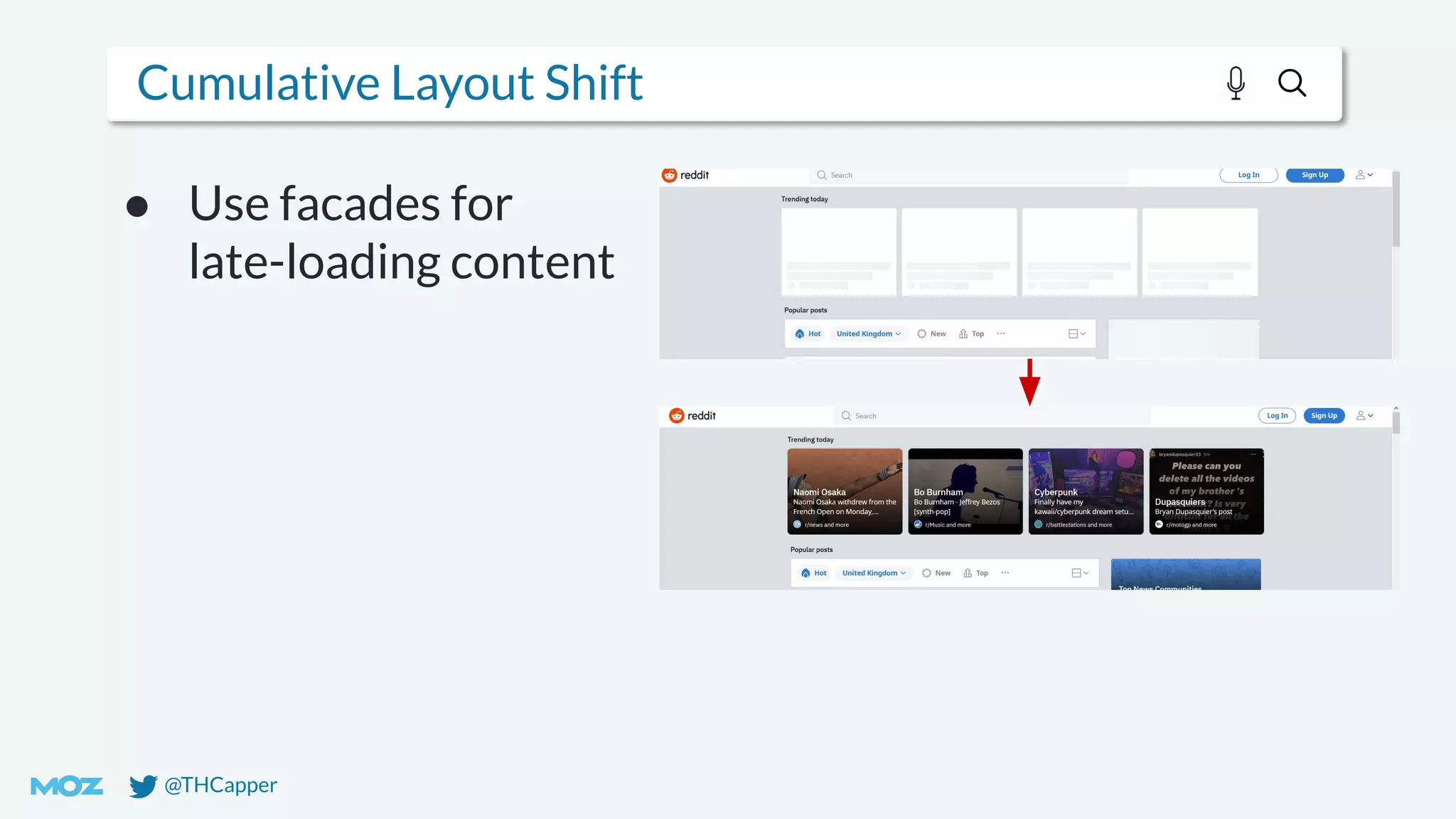Open user profile dropdown in upper reddit header

1364,175
